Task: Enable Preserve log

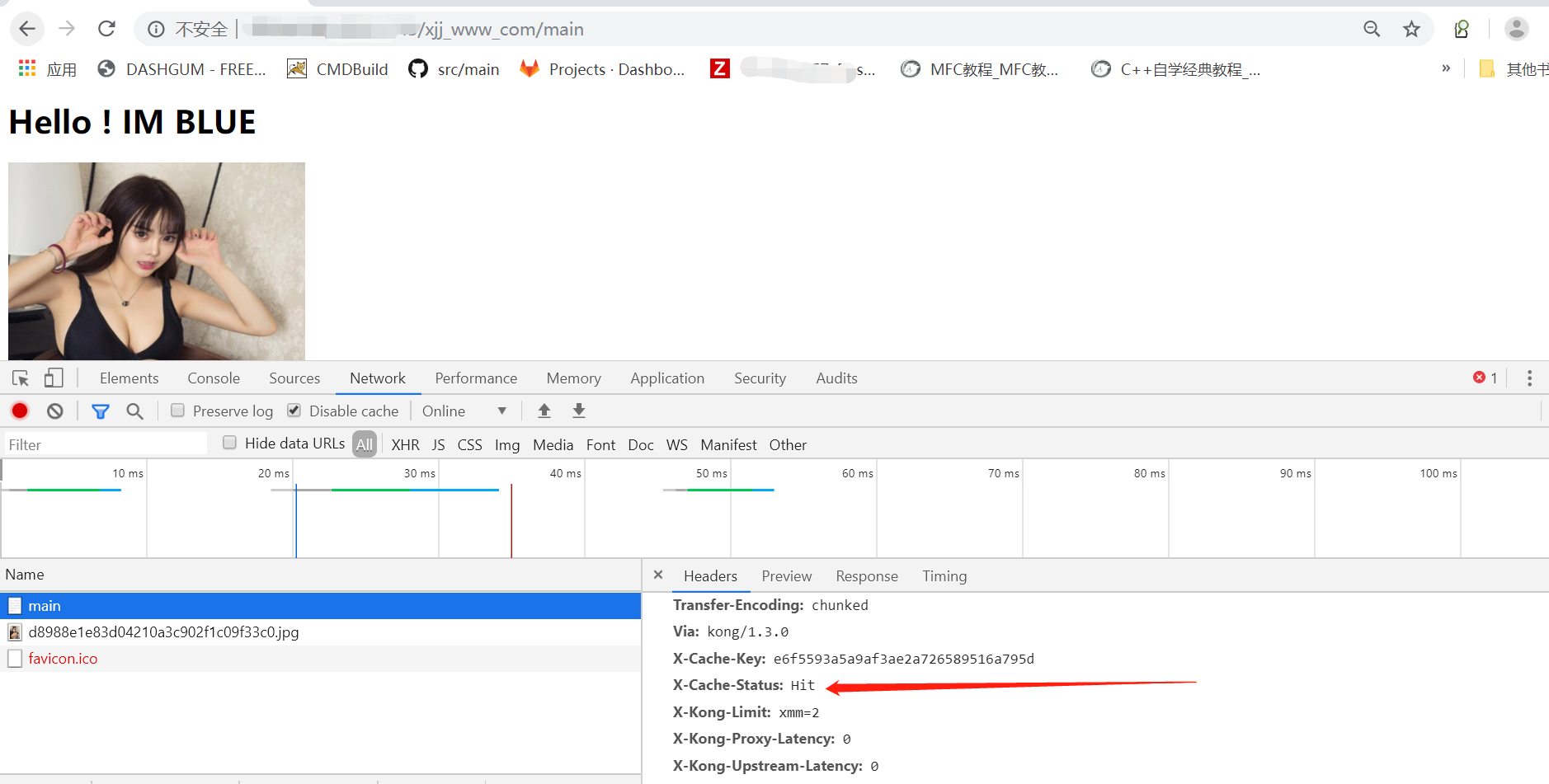Action: coord(177,410)
